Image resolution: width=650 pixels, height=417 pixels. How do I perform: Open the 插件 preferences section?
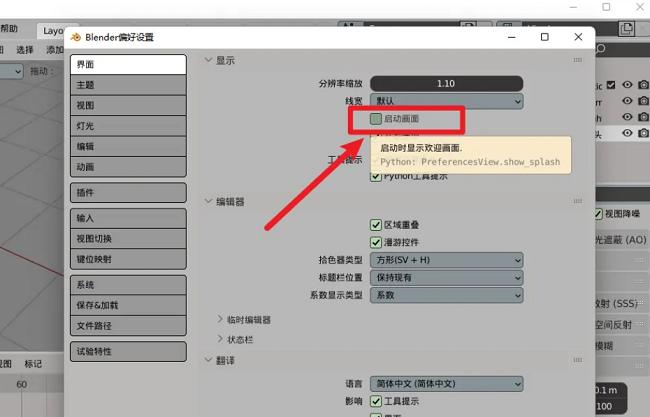click(127, 191)
